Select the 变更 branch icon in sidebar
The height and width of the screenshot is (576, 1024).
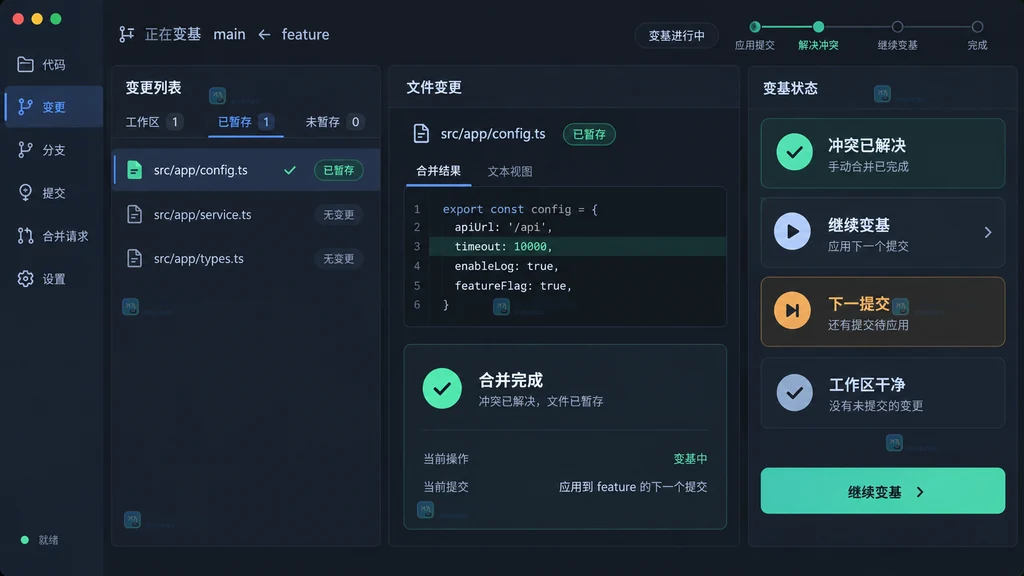coord(25,106)
